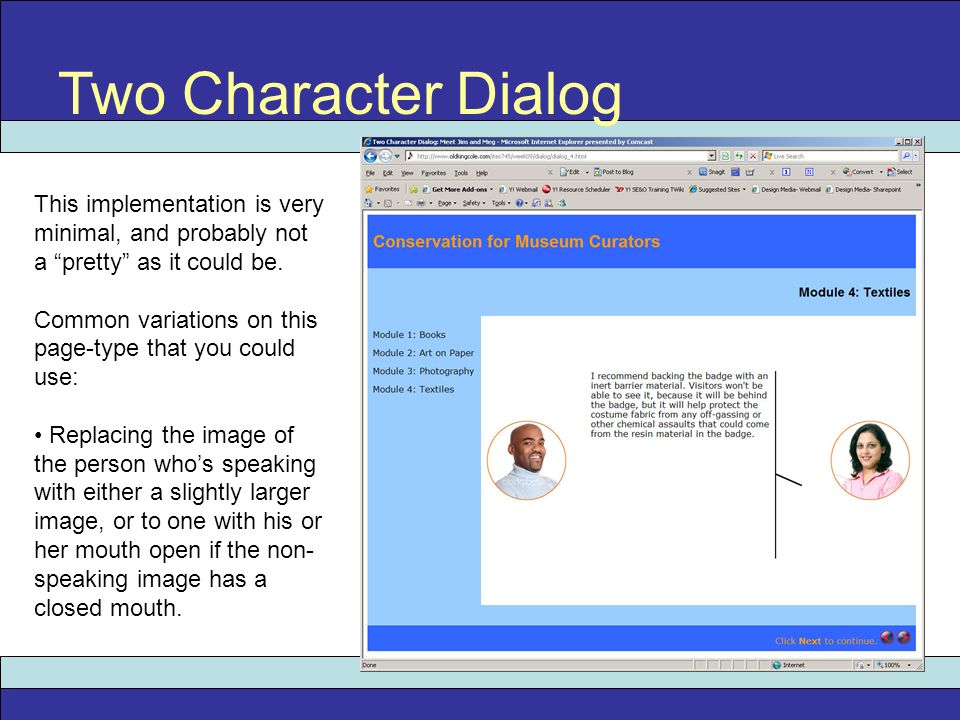Open the Help menu

(482, 173)
